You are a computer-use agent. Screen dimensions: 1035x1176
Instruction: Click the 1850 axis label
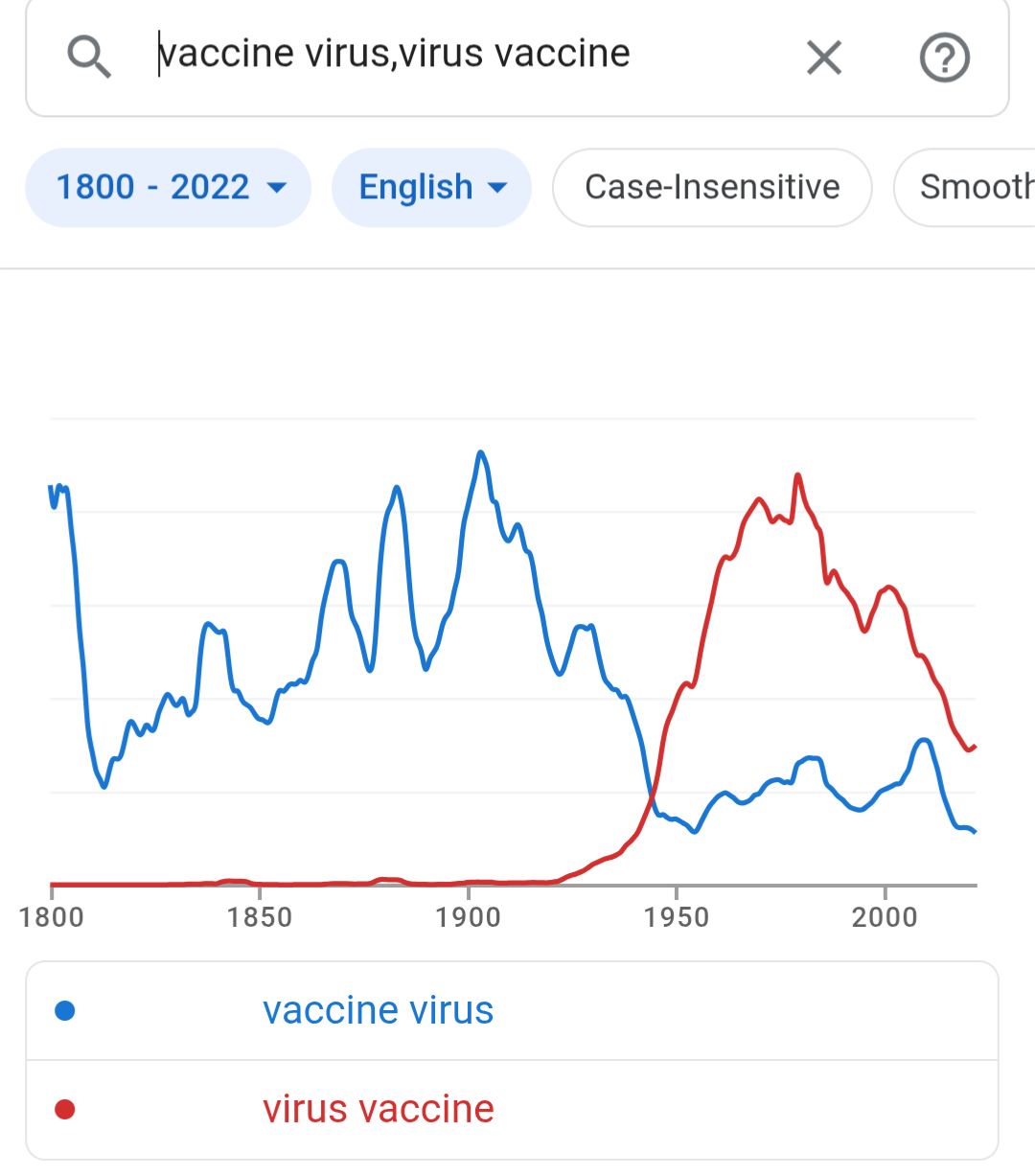pos(260,917)
